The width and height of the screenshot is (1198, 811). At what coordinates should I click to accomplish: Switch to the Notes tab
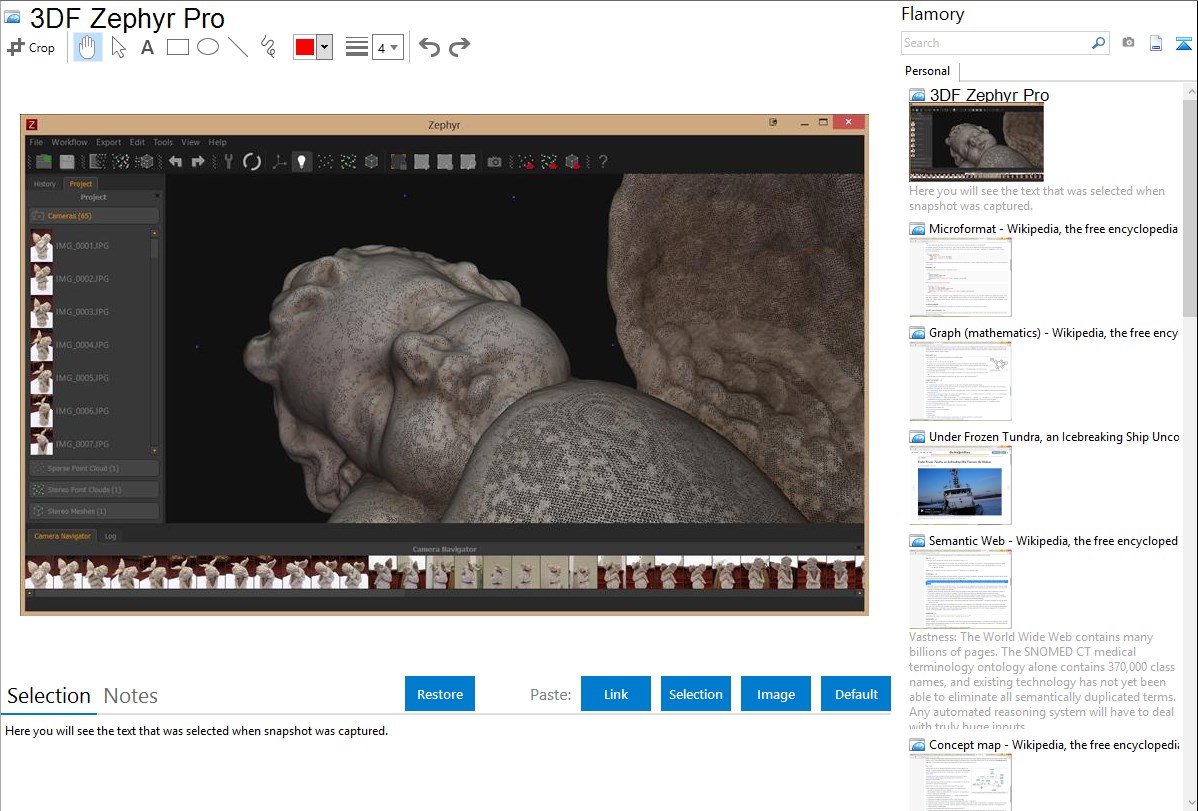(x=131, y=696)
